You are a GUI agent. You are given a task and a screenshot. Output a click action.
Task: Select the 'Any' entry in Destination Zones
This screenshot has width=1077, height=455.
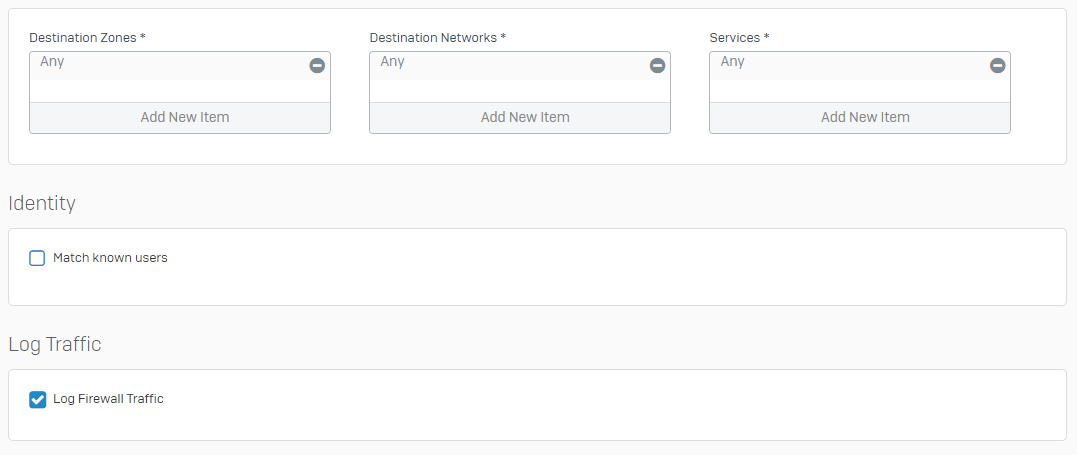pos(52,61)
